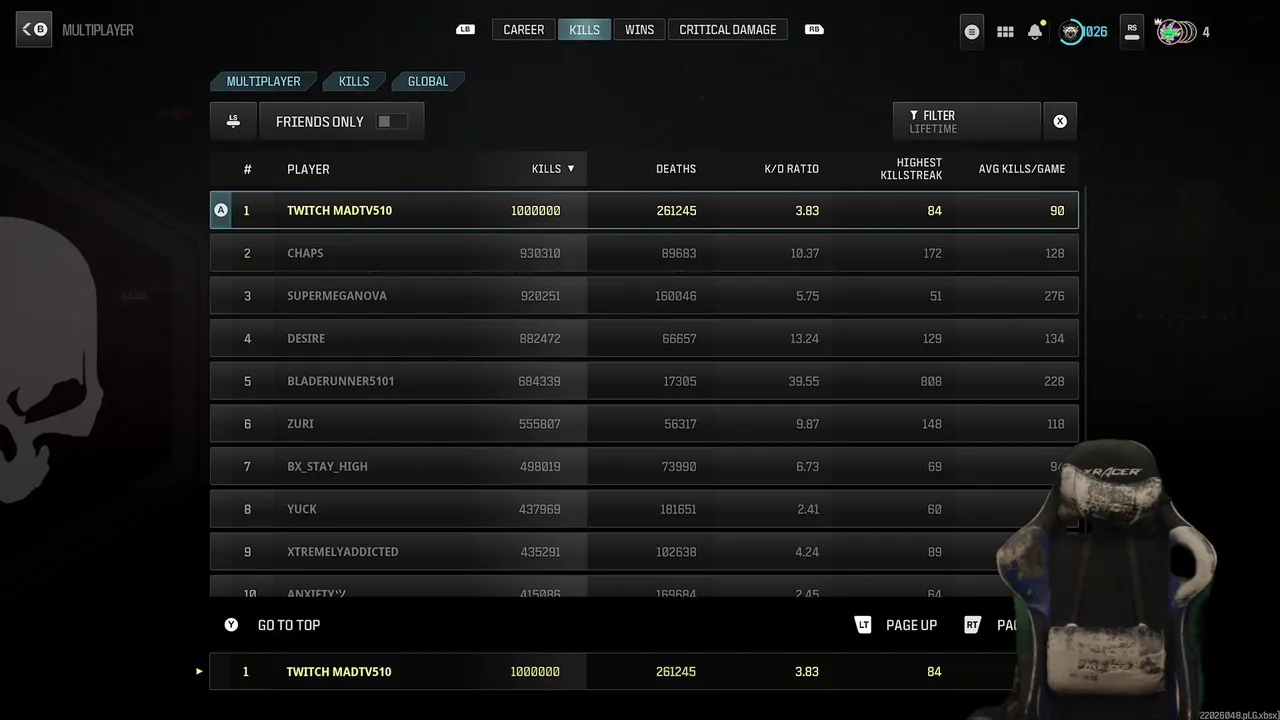Click killstreak value 808
This screenshot has width=1280, height=720.
click(931, 381)
